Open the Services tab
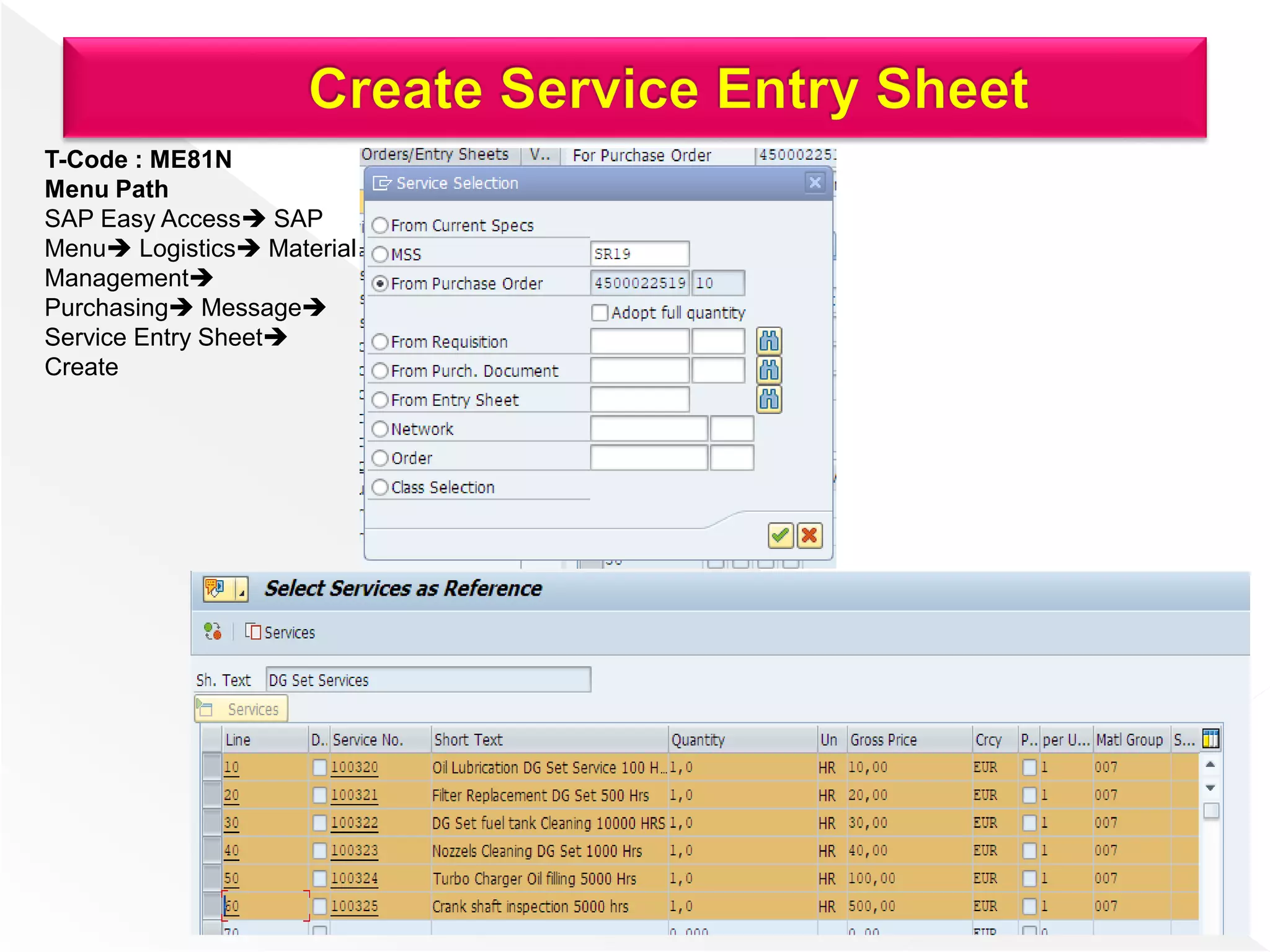The image size is (1270, 952). (x=241, y=709)
